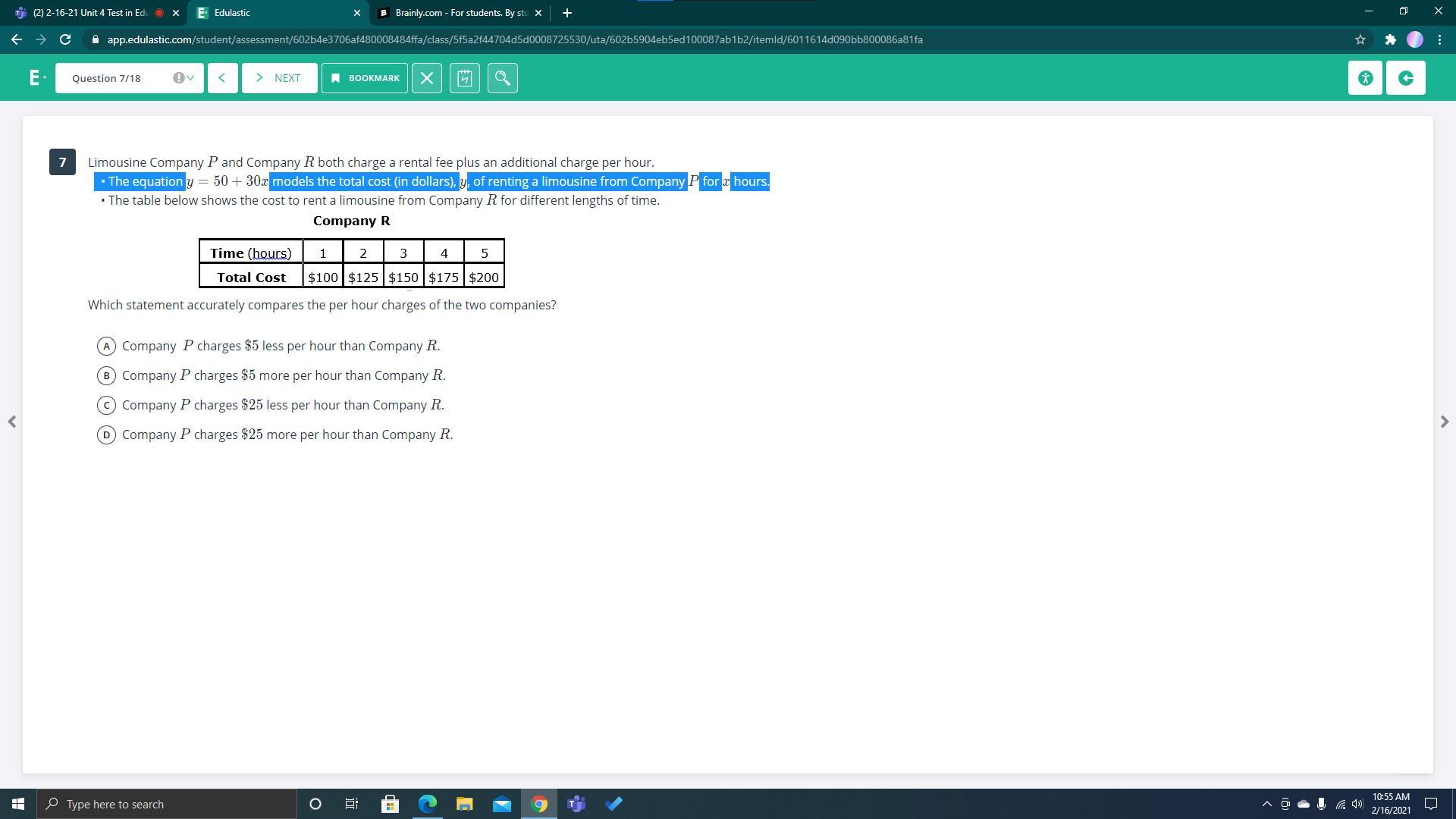The width and height of the screenshot is (1456, 819).
Task: Open accessibility settings icon in header
Action: 1366,78
